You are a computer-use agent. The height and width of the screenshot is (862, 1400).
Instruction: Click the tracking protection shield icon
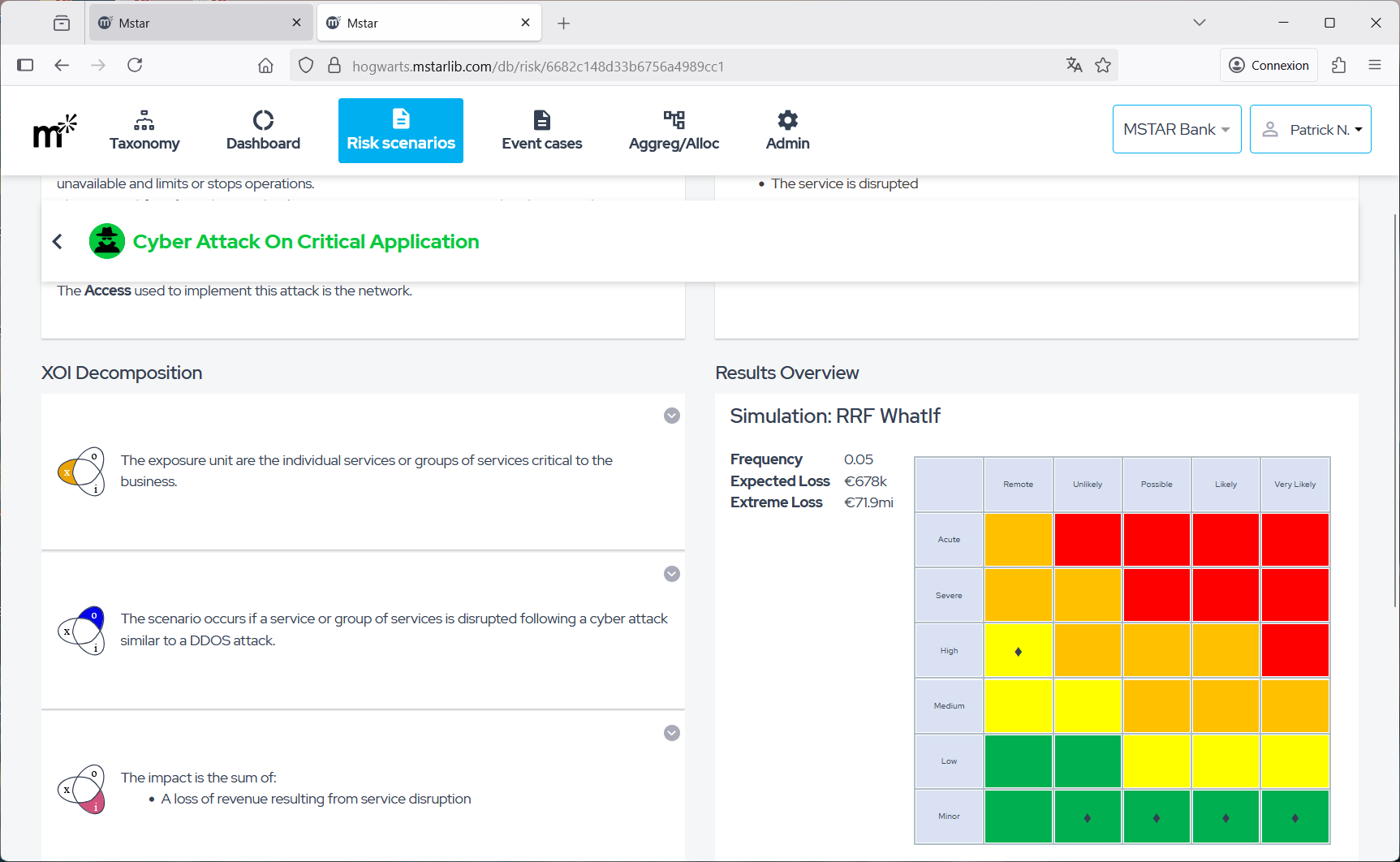[306, 65]
